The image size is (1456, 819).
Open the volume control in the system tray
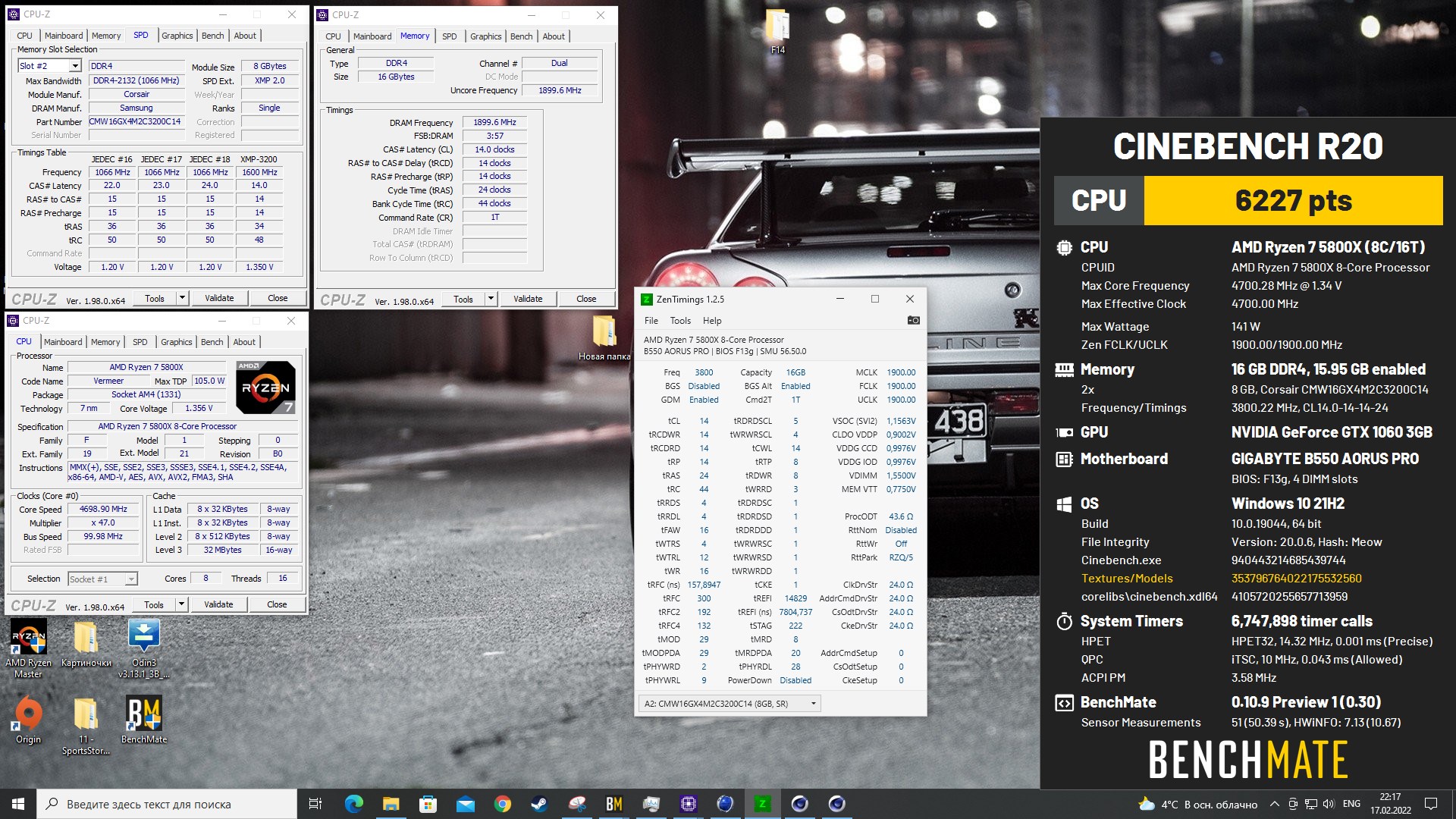pyautogui.click(x=1328, y=804)
